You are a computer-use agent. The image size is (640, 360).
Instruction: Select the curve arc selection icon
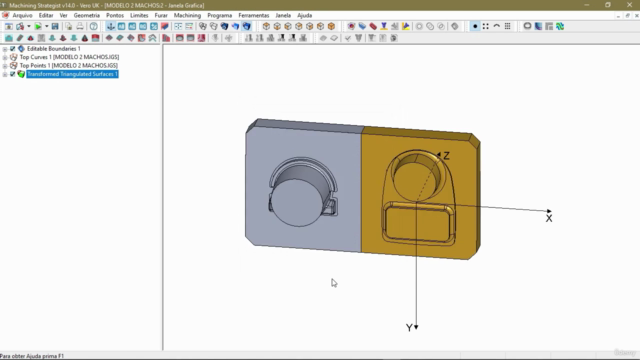click(497, 27)
